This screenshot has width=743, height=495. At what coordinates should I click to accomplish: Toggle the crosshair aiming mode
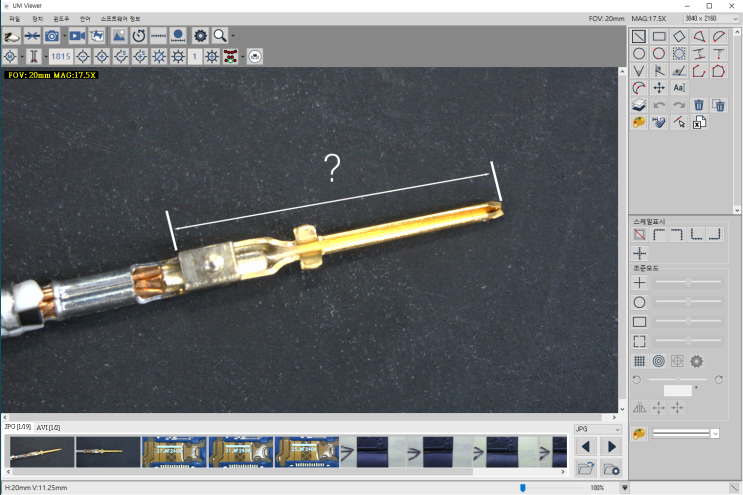pos(639,283)
